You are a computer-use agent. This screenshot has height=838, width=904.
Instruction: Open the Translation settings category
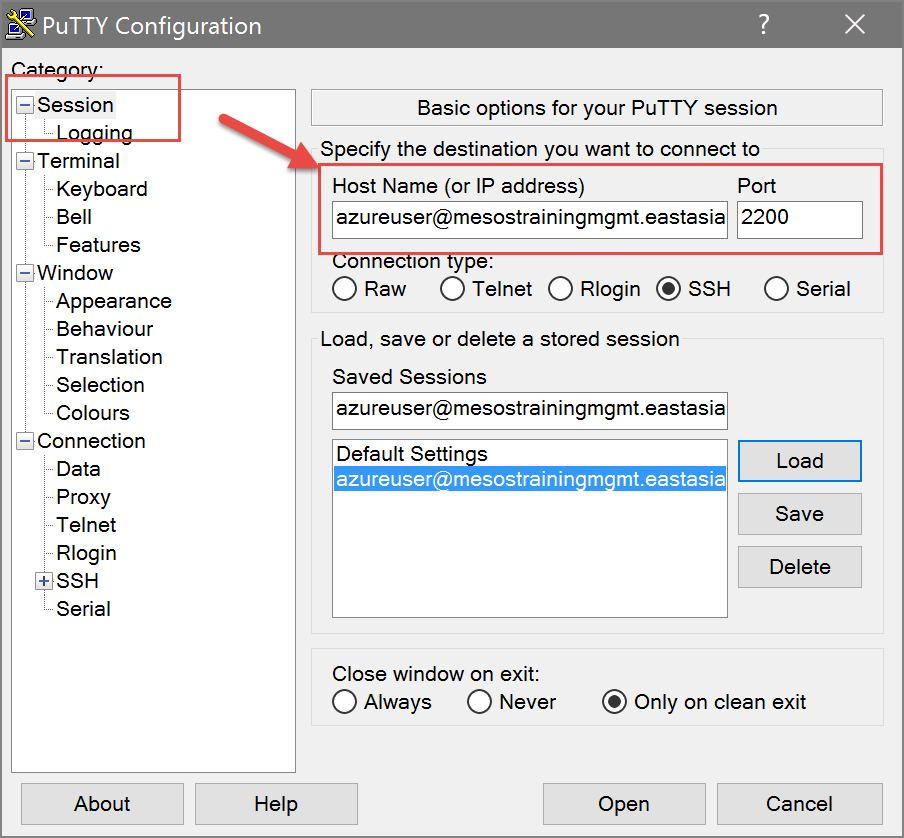[x=110, y=357]
